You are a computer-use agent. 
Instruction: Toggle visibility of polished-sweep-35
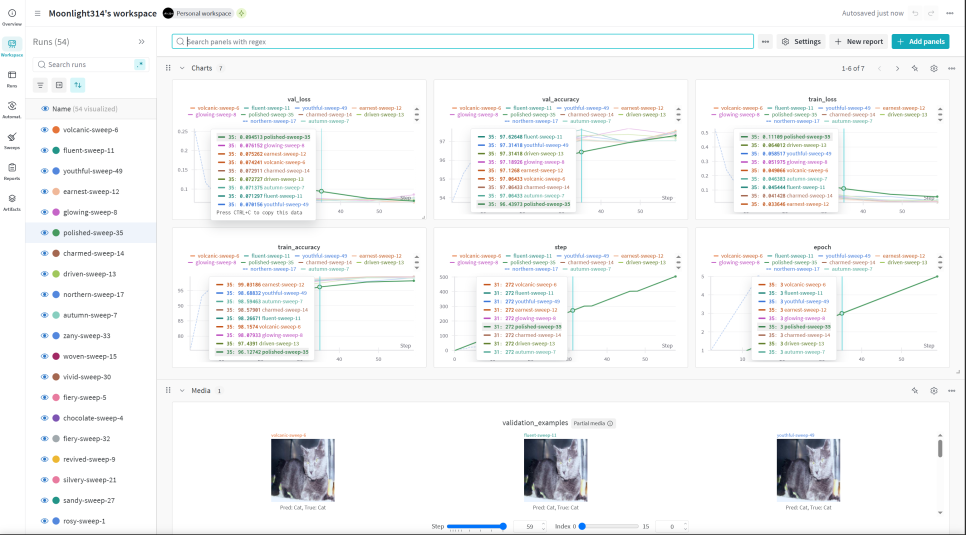click(x=44, y=233)
